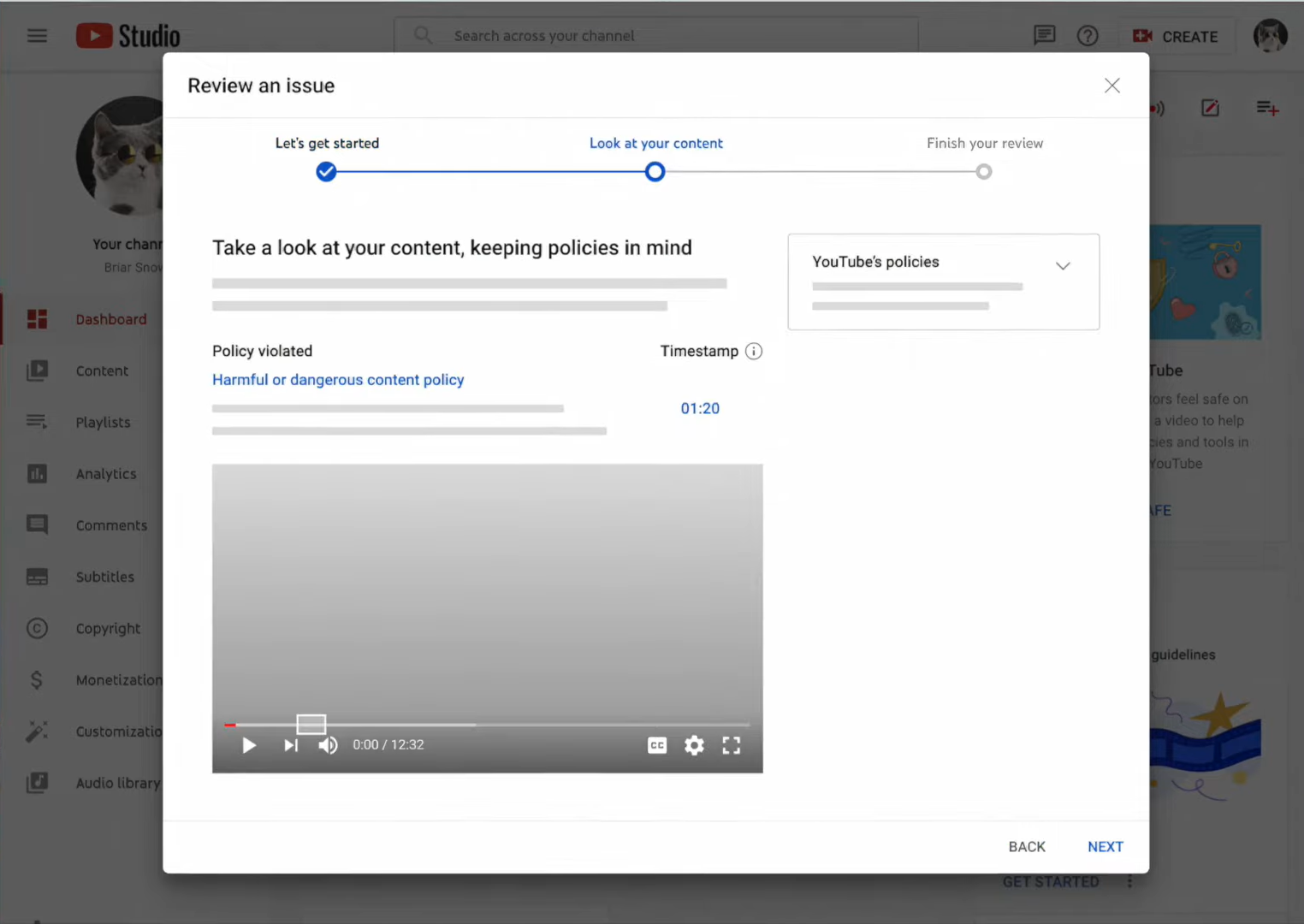Expand the YouTube's policies panel chevron

[1063, 265]
